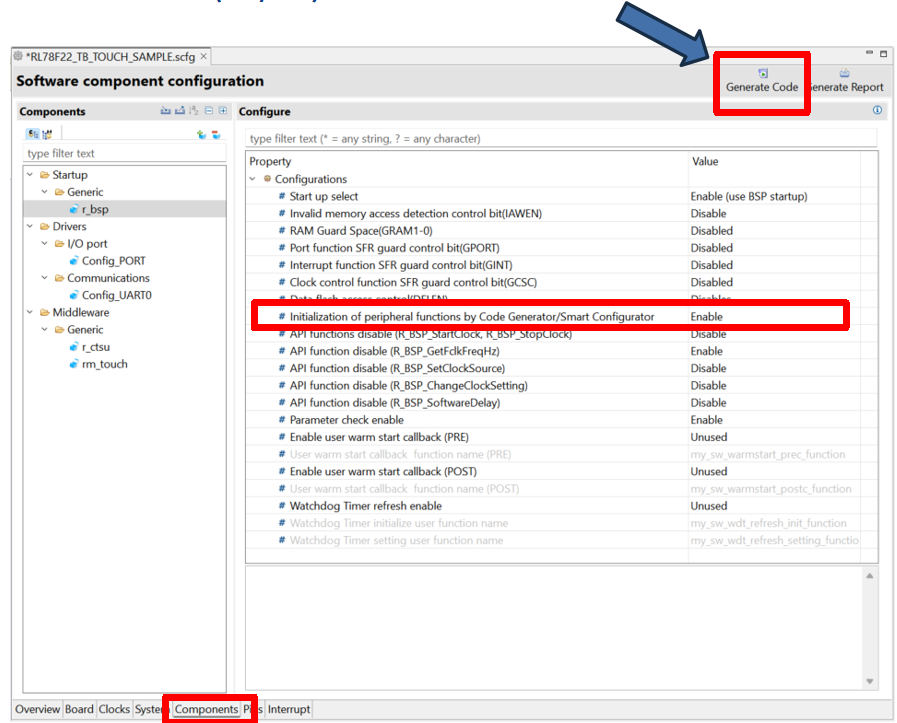Viewport: 897px width, 723px height.
Task: Select Config_UART0 in Communications
Action: click(117, 295)
